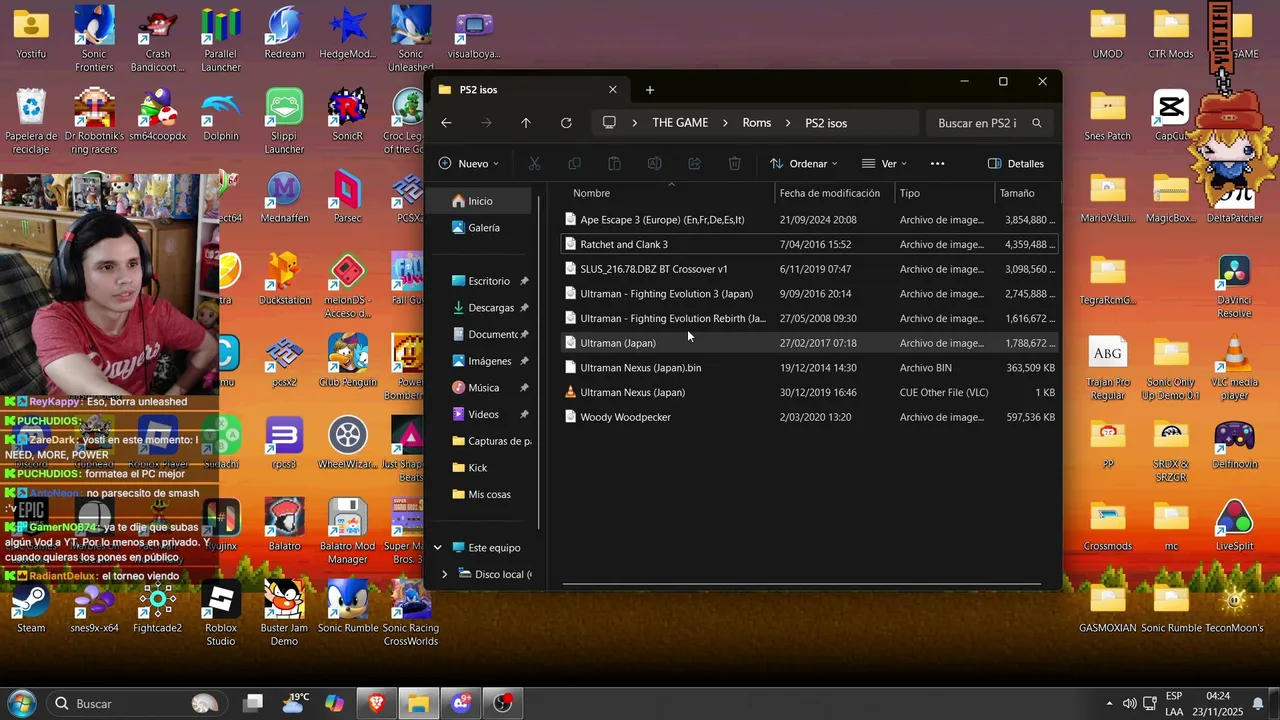Select Ultraman Nexus (Japan).bin file
The height and width of the screenshot is (720, 1280).
tap(810, 368)
